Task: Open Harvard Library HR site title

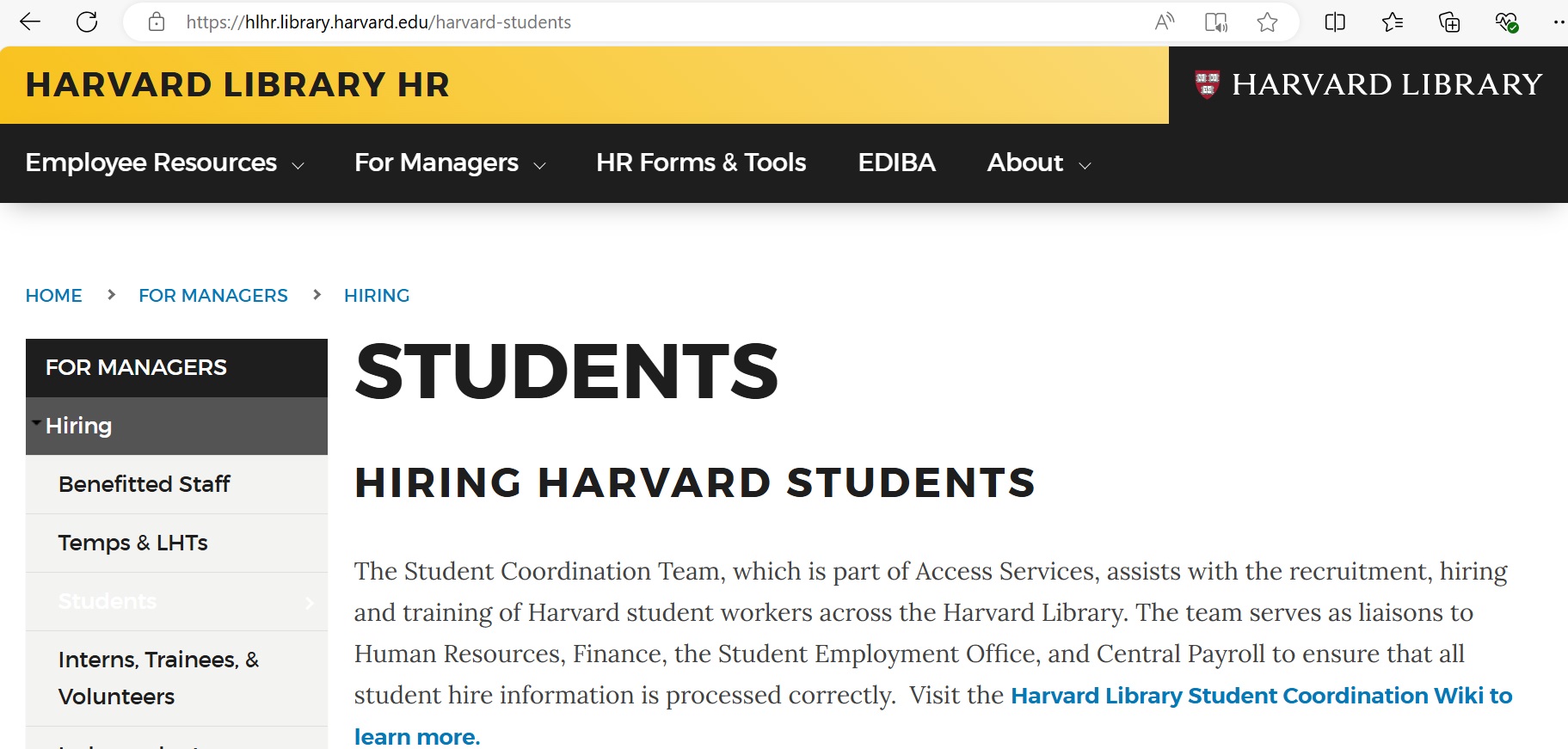Action: tap(237, 85)
